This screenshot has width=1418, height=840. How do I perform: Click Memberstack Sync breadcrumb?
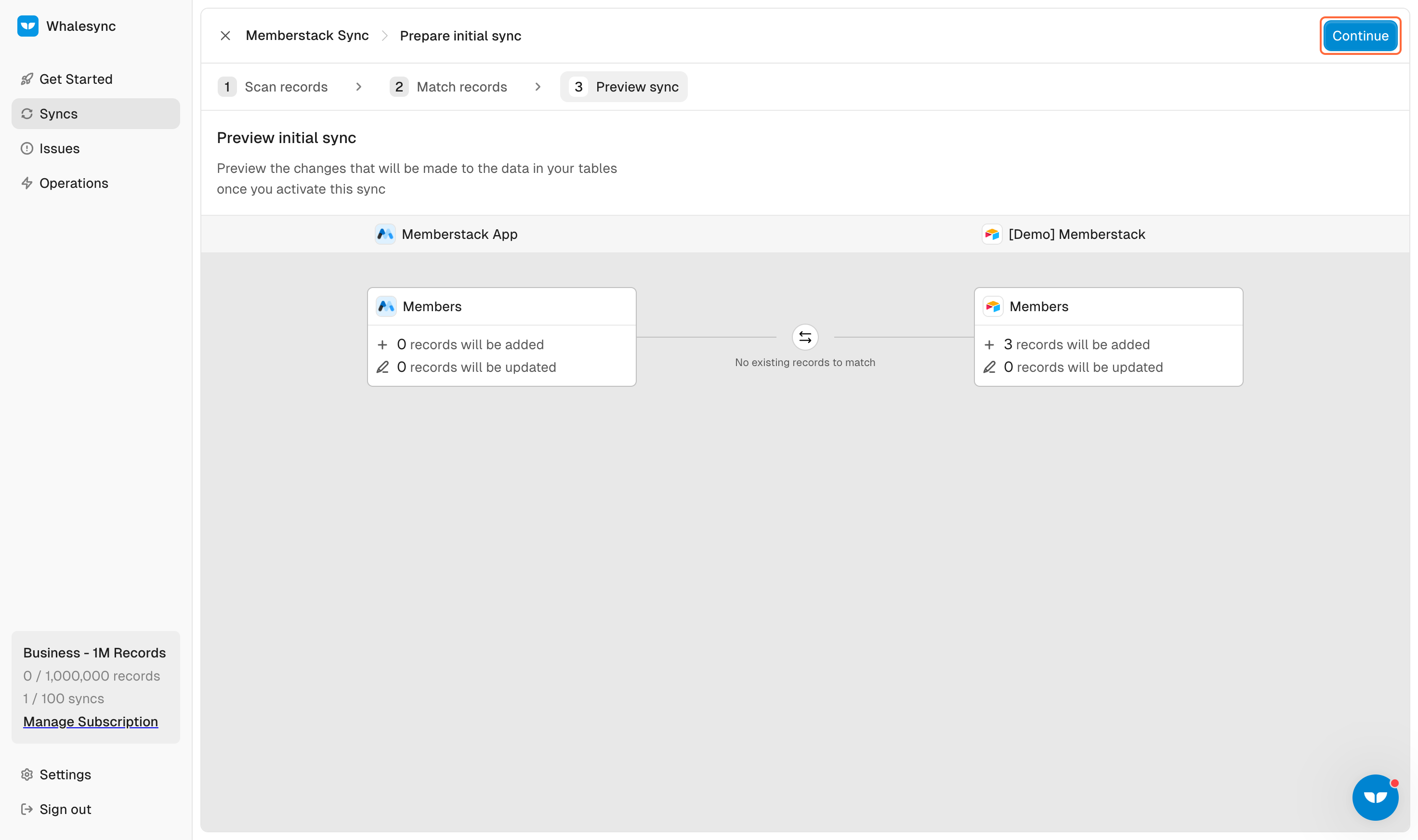point(307,36)
